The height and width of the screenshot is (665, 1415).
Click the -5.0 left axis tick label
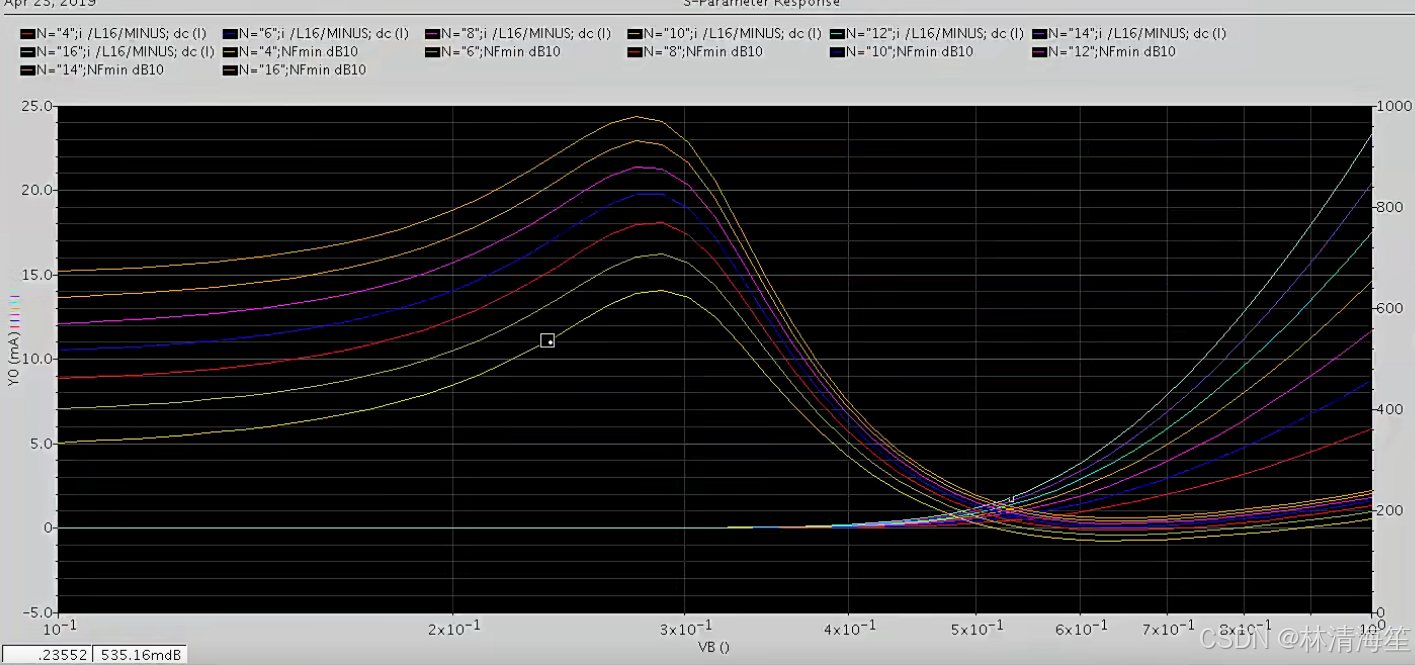pos(38,612)
